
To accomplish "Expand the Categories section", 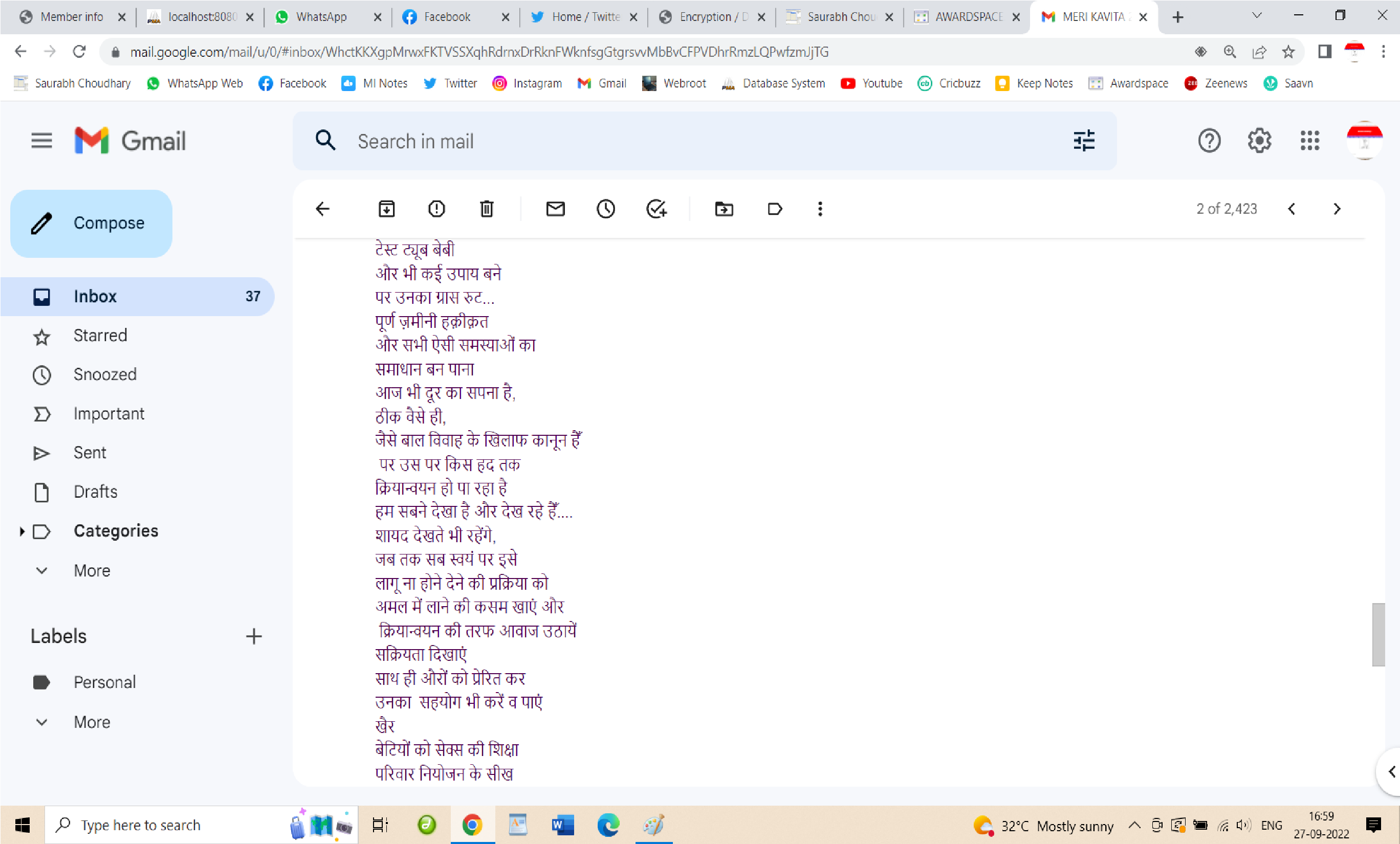I will coord(21,531).
